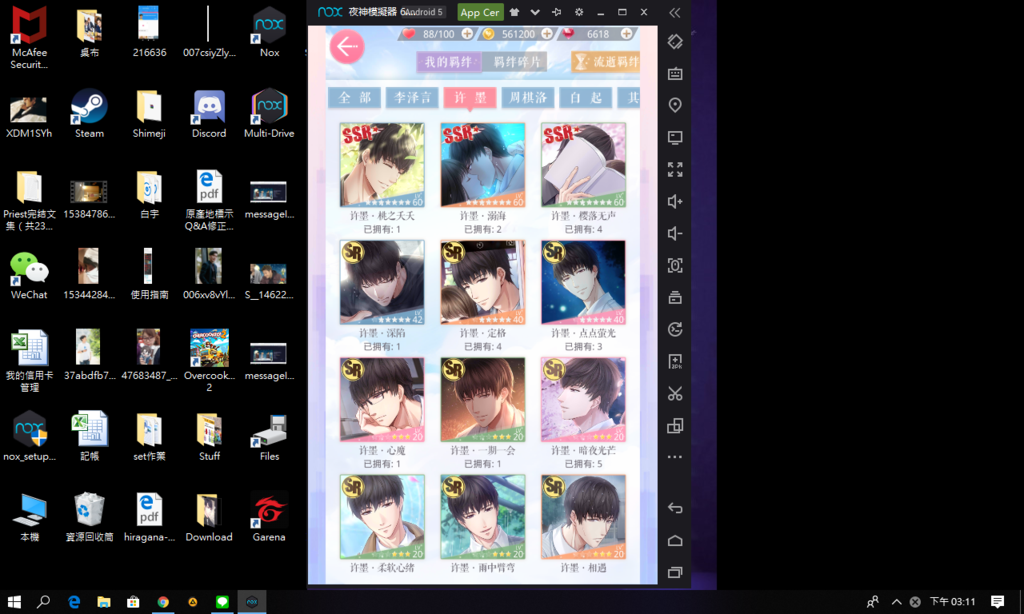Open SSR card 许墨·樱落无声
The image size is (1024, 614).
[x=583, y=165]
